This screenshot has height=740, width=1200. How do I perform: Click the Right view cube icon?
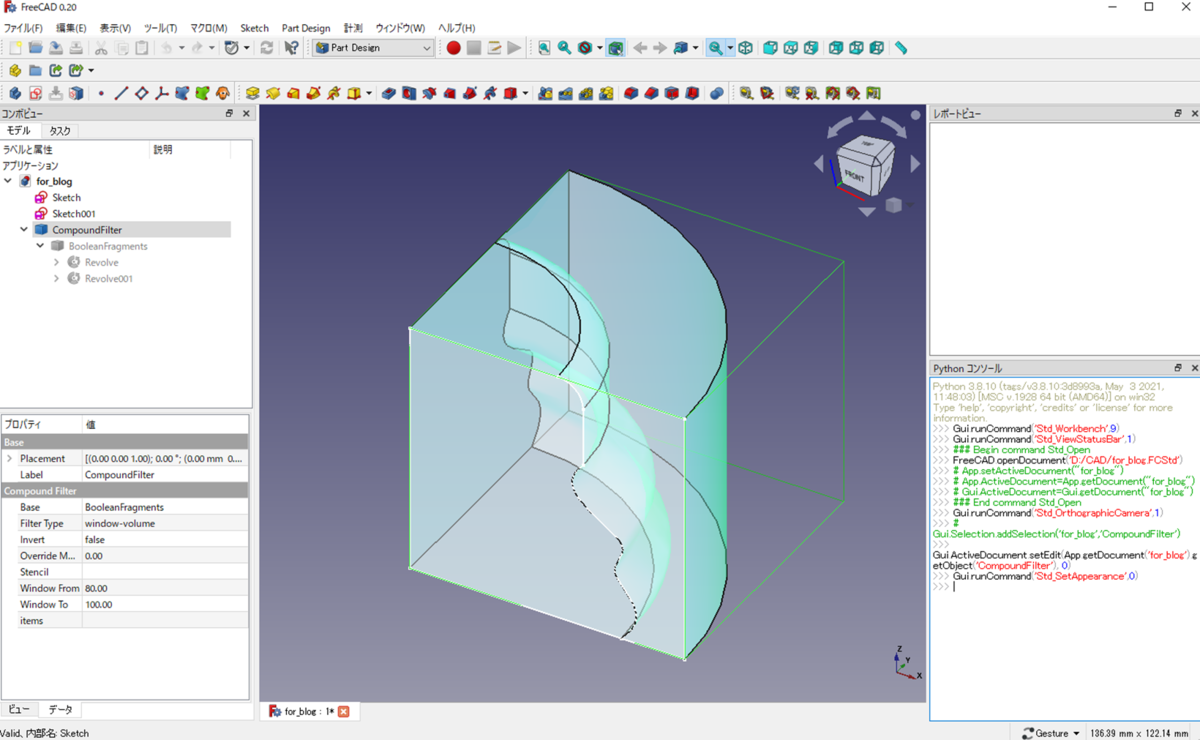pos(811,47)
